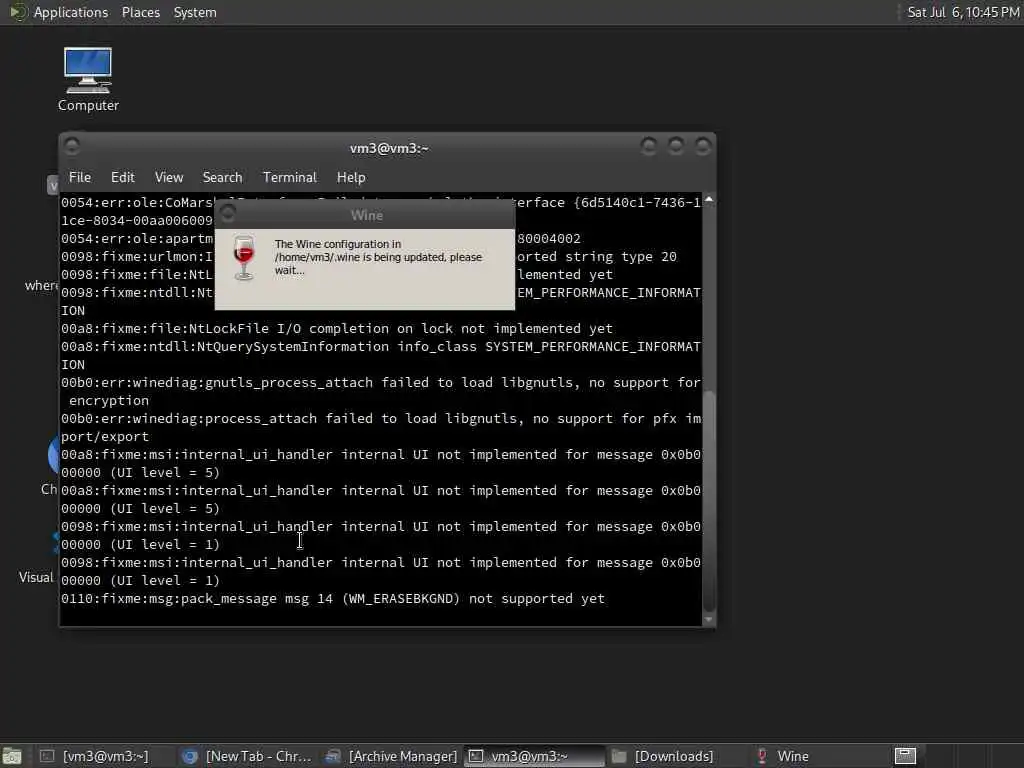Click the Wine dialog title text
Screen dimensions: 1024x768
367,215
